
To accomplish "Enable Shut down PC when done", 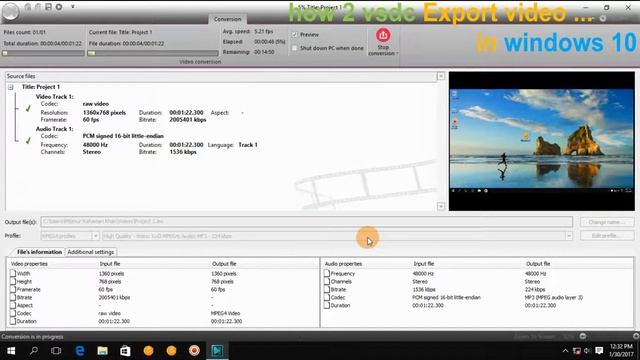I will pyautogui.click(x=295, y=48).
